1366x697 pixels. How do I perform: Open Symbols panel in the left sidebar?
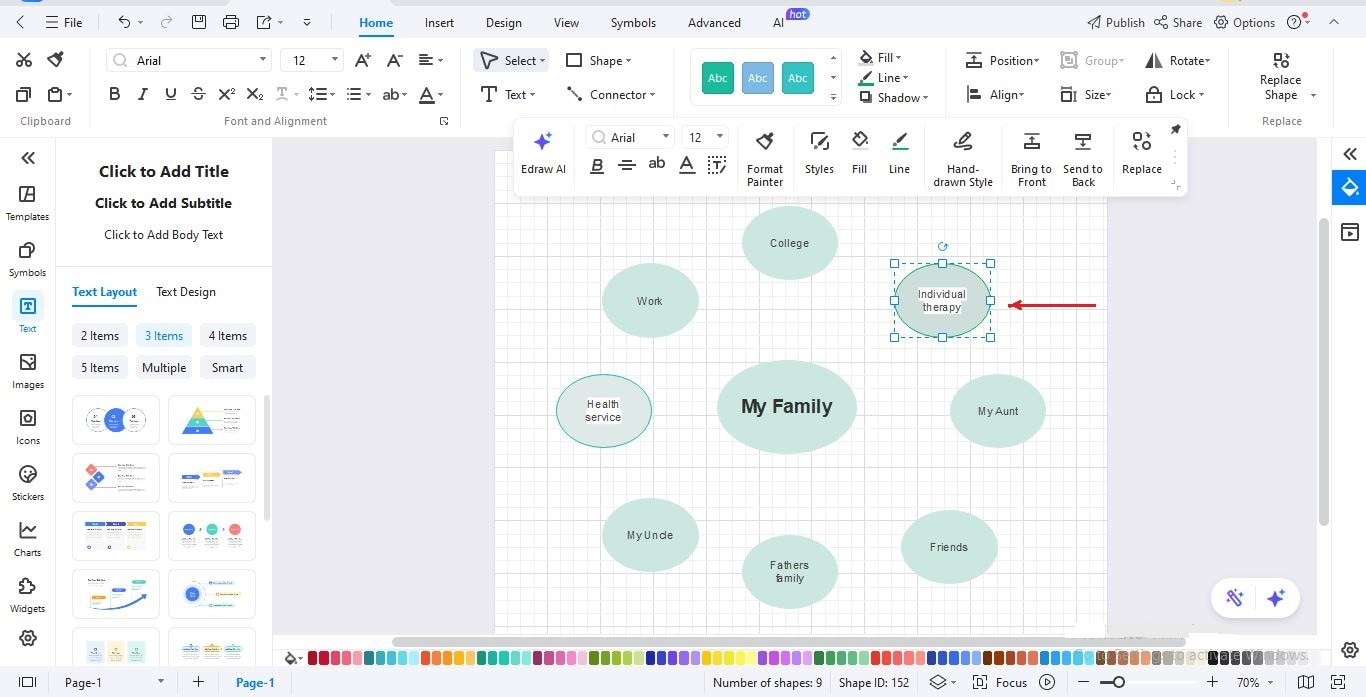27,258
